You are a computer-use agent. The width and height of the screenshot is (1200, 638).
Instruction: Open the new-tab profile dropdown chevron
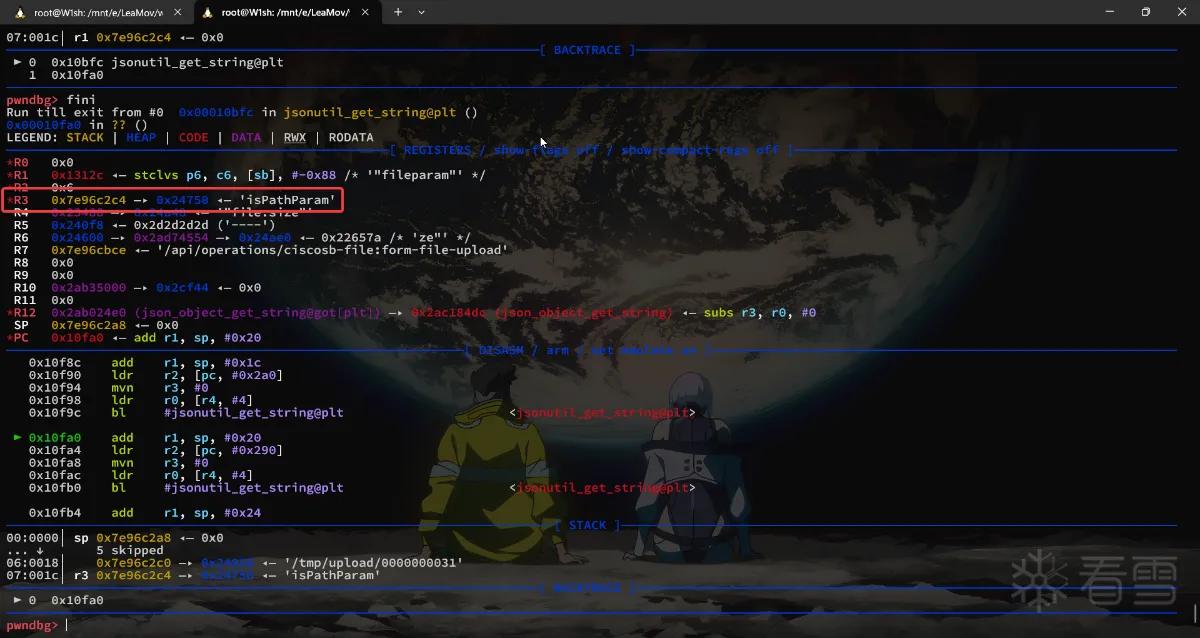[421, 12]
